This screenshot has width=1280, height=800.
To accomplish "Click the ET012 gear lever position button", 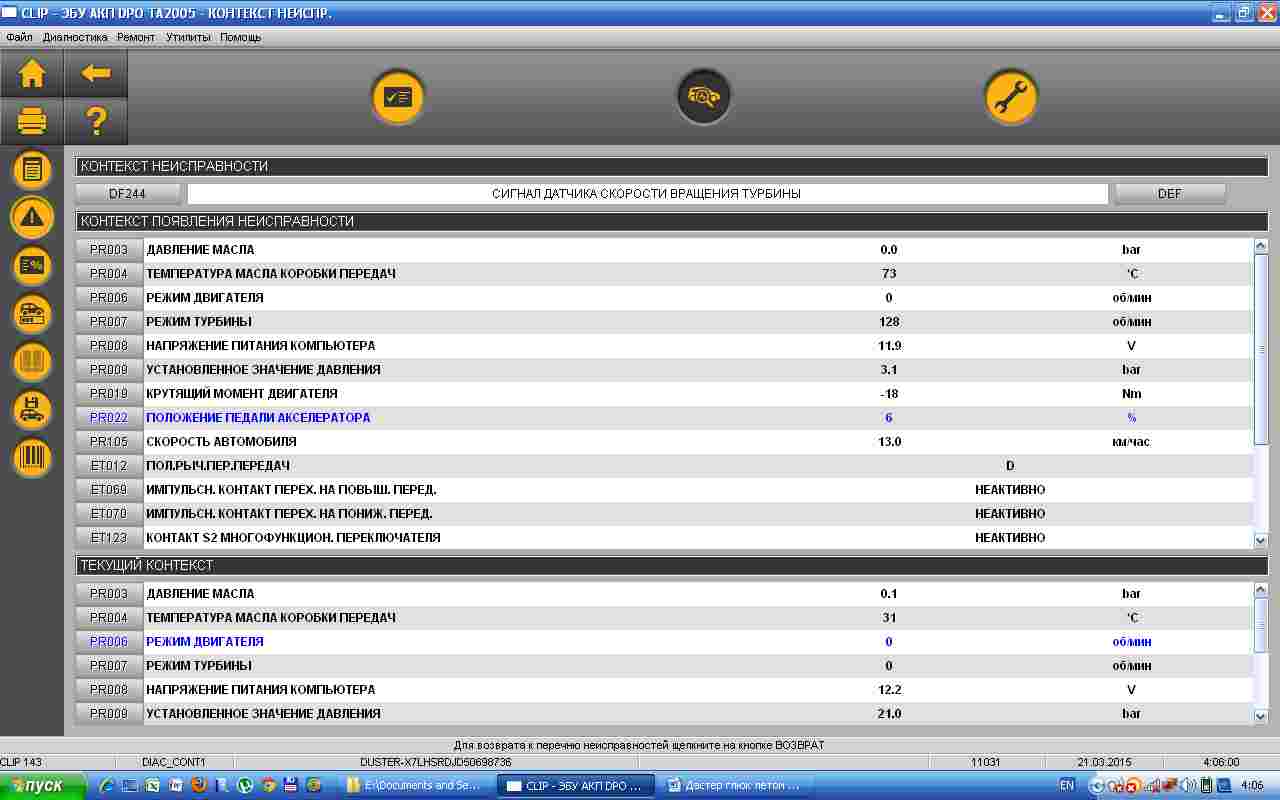I will coord(109,466).
